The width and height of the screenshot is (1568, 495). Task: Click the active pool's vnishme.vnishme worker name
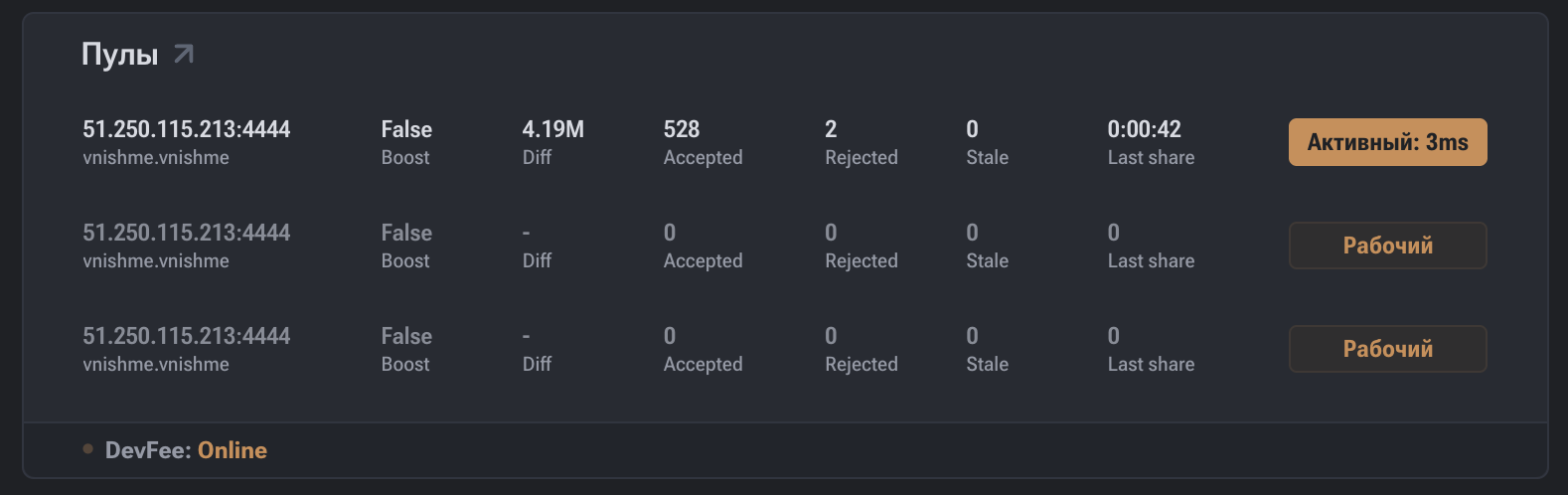point(156,158)
